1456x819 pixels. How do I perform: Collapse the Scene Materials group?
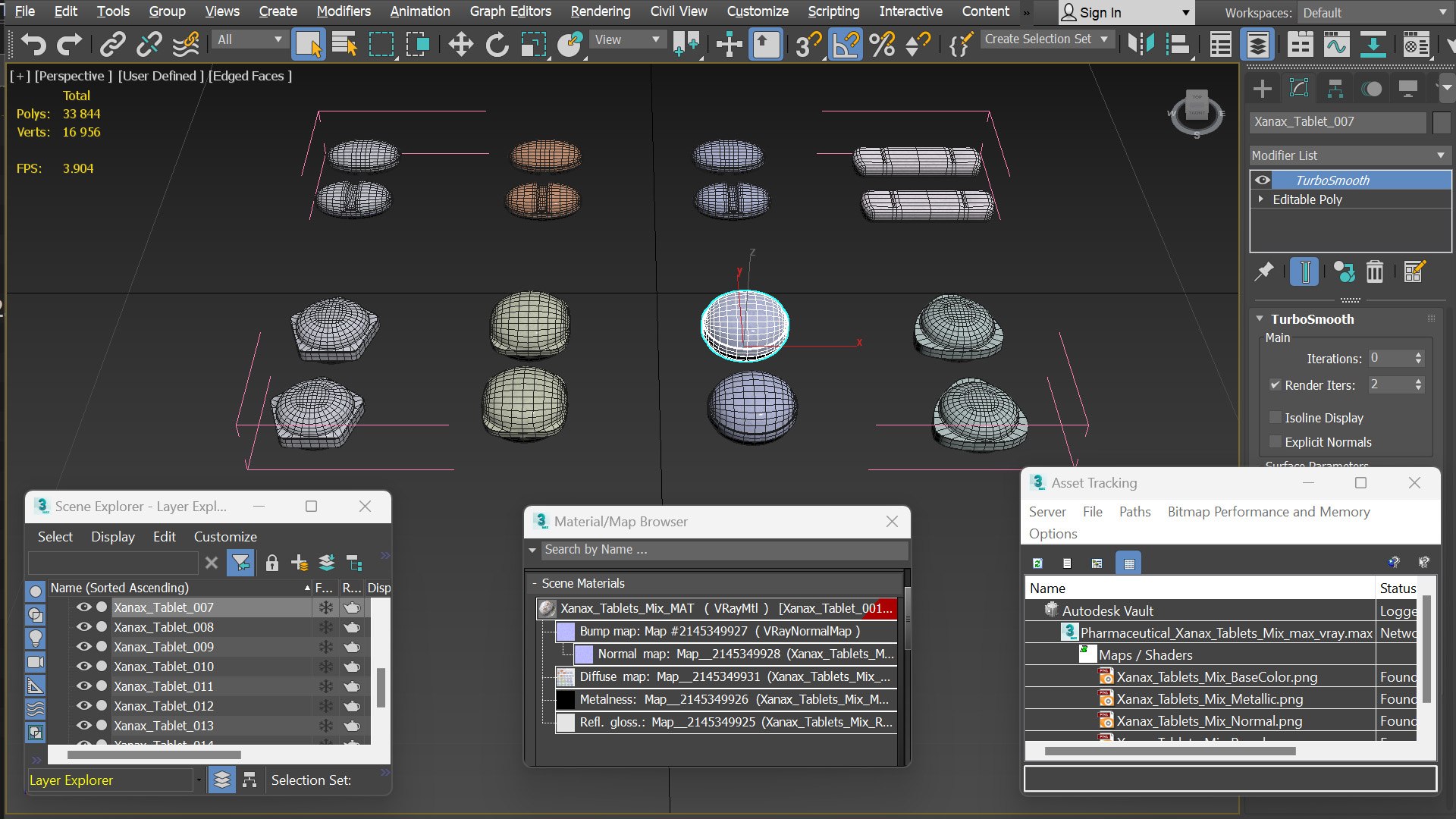click(x=534, y=583)
